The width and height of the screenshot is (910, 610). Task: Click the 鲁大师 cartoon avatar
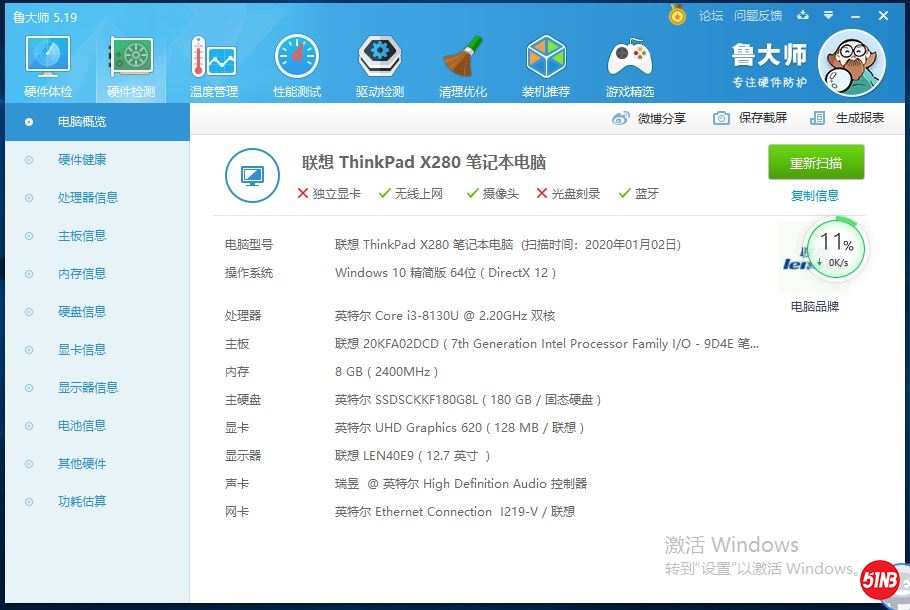point(850,62)
